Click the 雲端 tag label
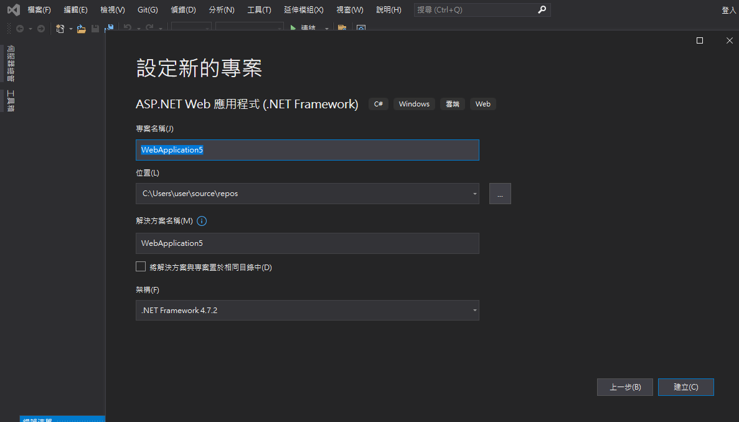The width and height of the screenshot is (739, 422). pos(452,104)
